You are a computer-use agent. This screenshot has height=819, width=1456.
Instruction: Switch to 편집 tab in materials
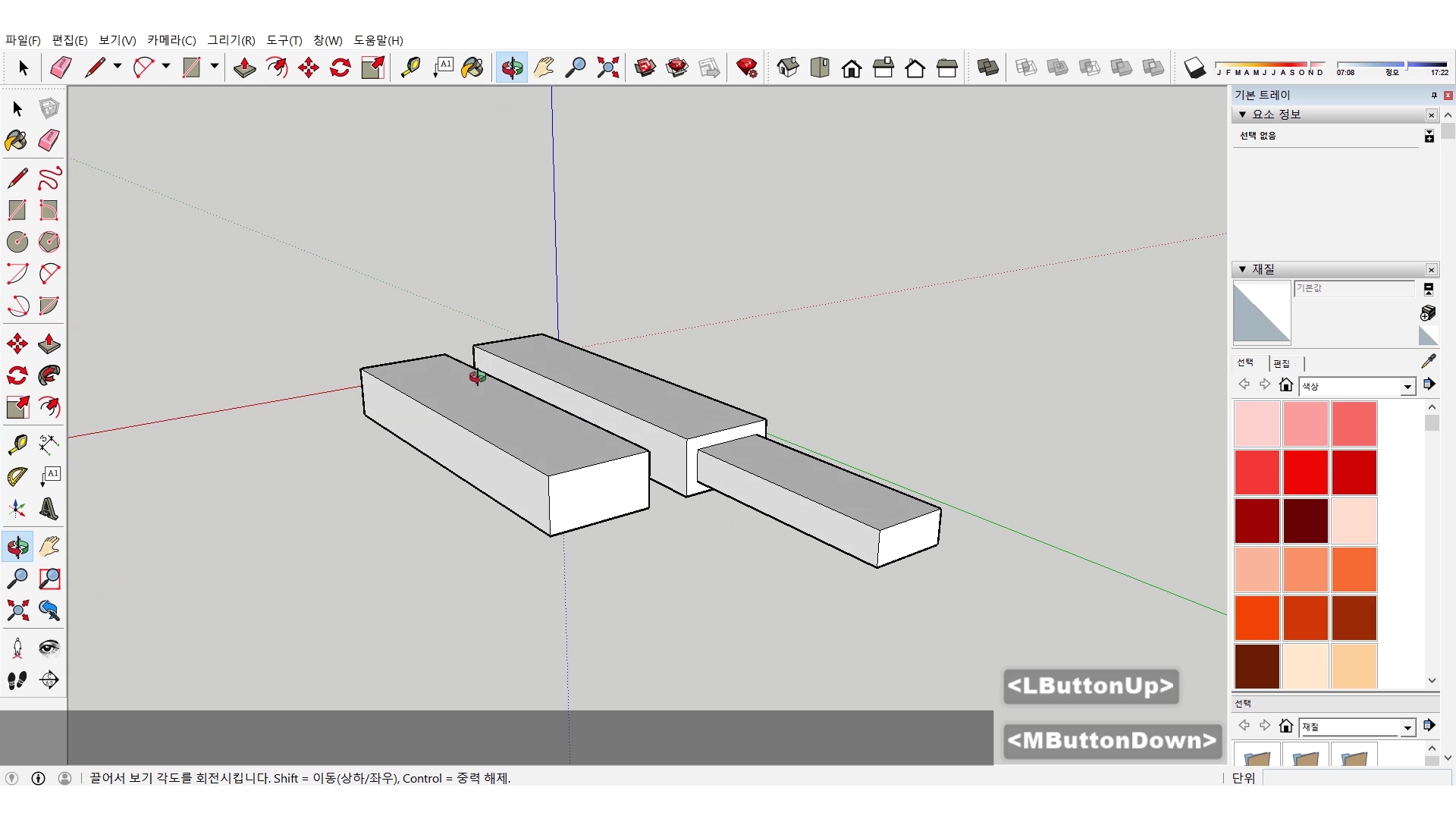(x=1282, y=363)
